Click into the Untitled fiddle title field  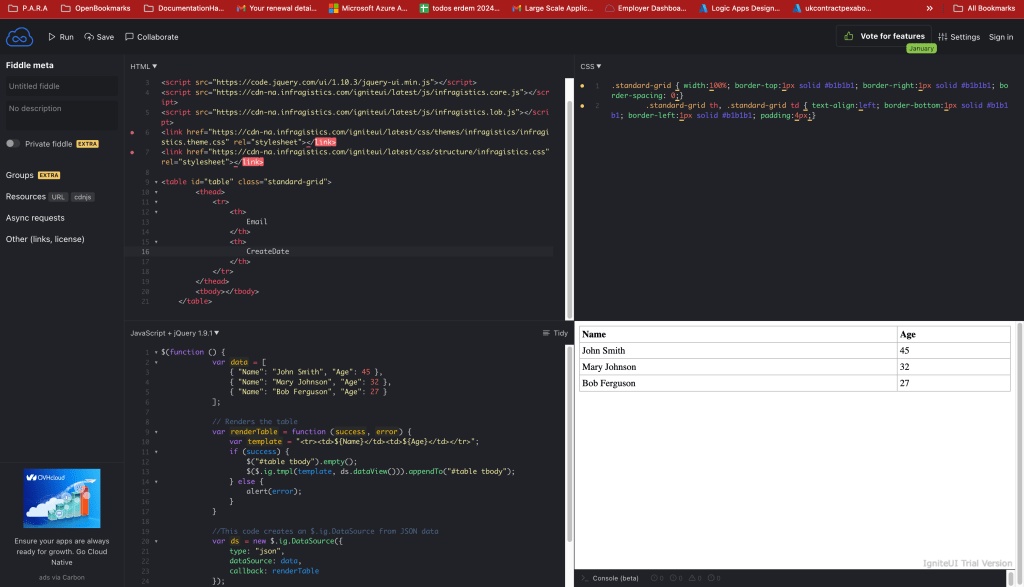[62, 86]
